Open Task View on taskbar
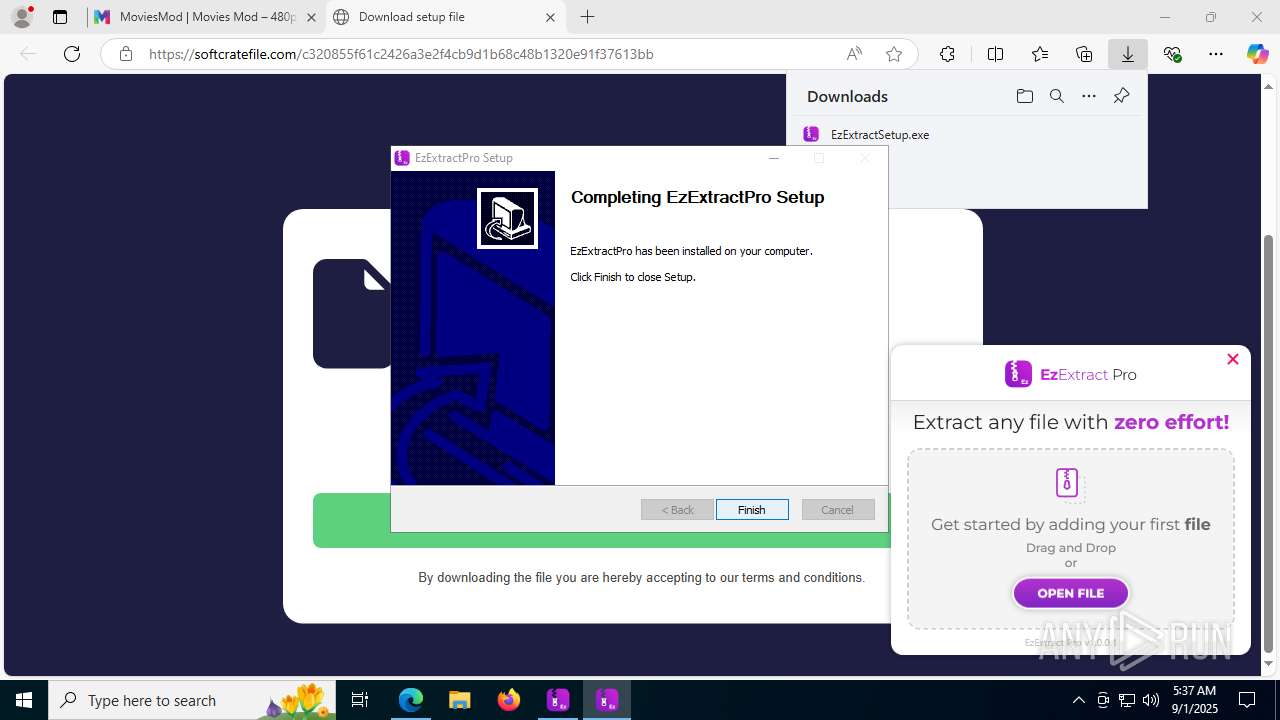This screenshot has width=1280, height=720. click(x=360, y=700)
